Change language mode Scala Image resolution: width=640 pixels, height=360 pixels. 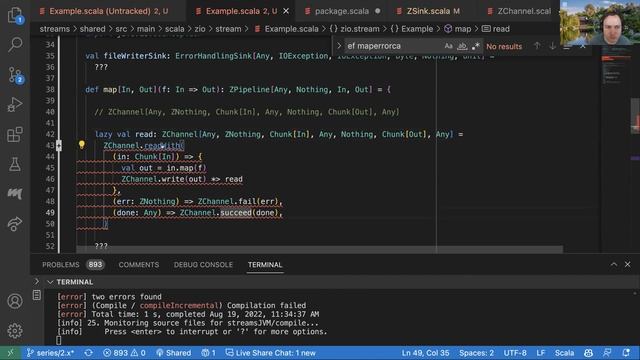tap(564, 353)
